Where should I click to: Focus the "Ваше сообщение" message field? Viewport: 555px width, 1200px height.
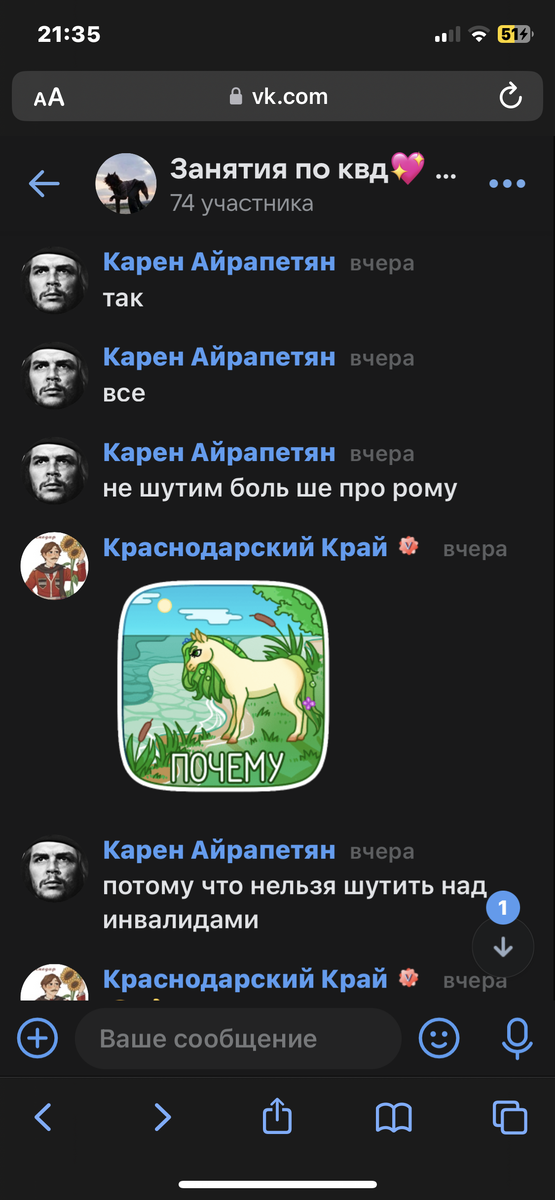(238, 1038)
